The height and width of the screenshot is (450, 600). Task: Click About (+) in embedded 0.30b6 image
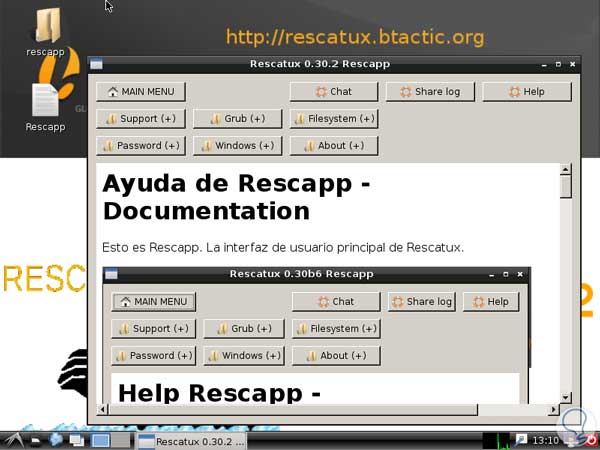(x=336, y=356)
